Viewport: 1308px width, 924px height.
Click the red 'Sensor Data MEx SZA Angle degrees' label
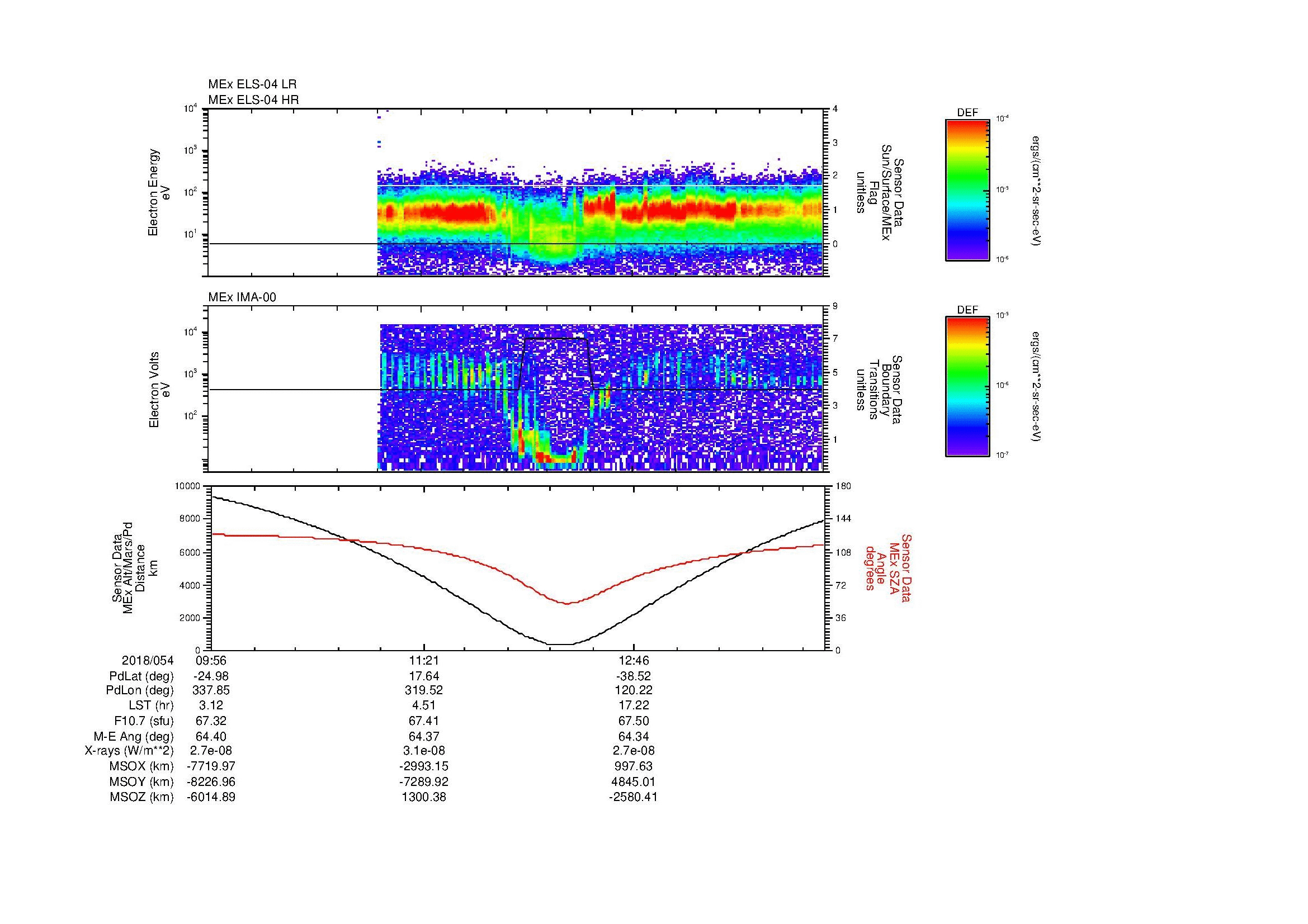click(887, 567)
